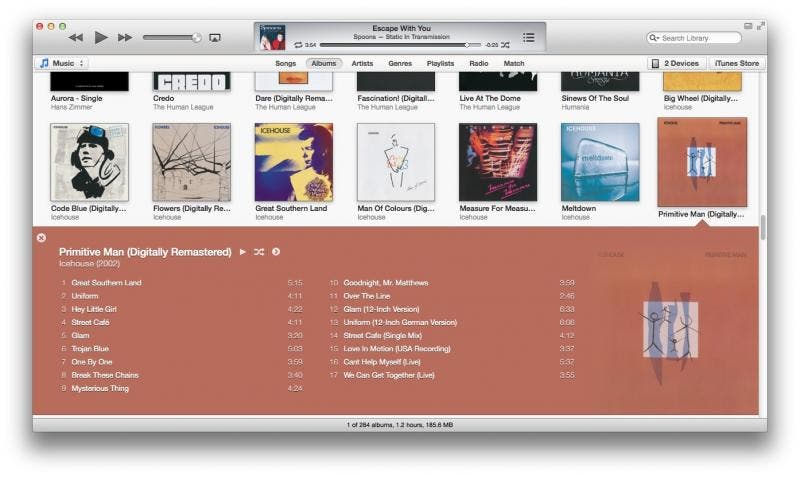Select We Can Get Together (Live)
Viewport: 800px width, 477px height.
[452, 375]
